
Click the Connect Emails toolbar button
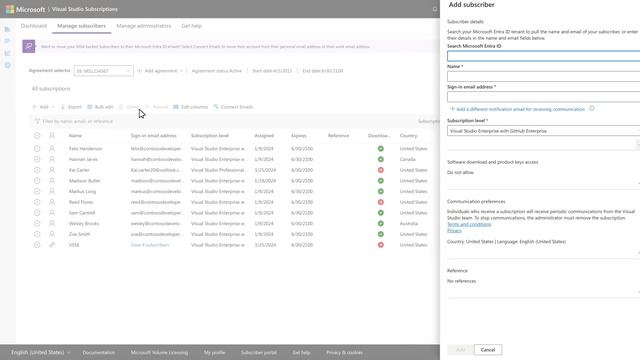coord(233,107)
